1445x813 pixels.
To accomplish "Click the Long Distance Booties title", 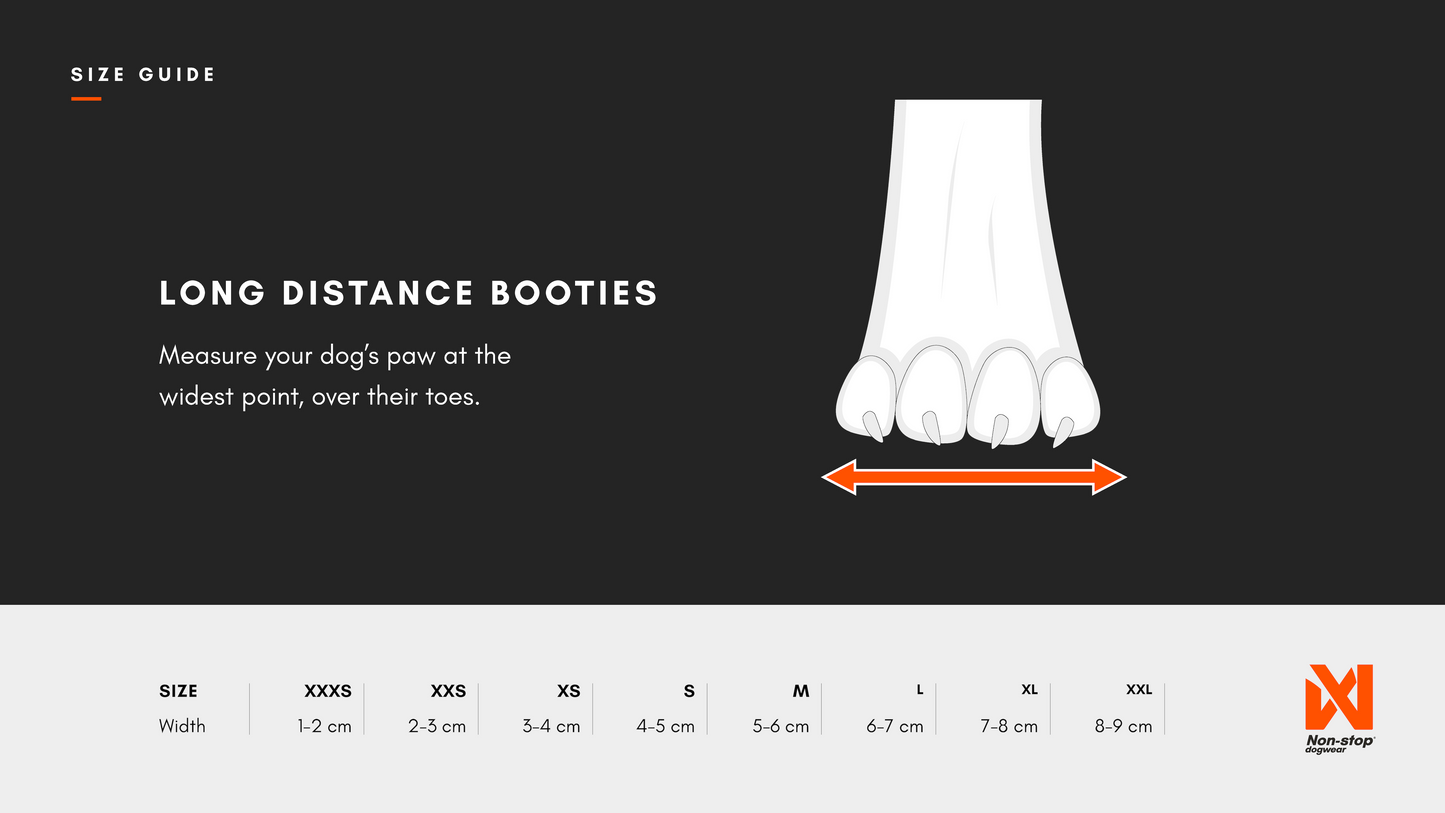I will coord(408,293).
